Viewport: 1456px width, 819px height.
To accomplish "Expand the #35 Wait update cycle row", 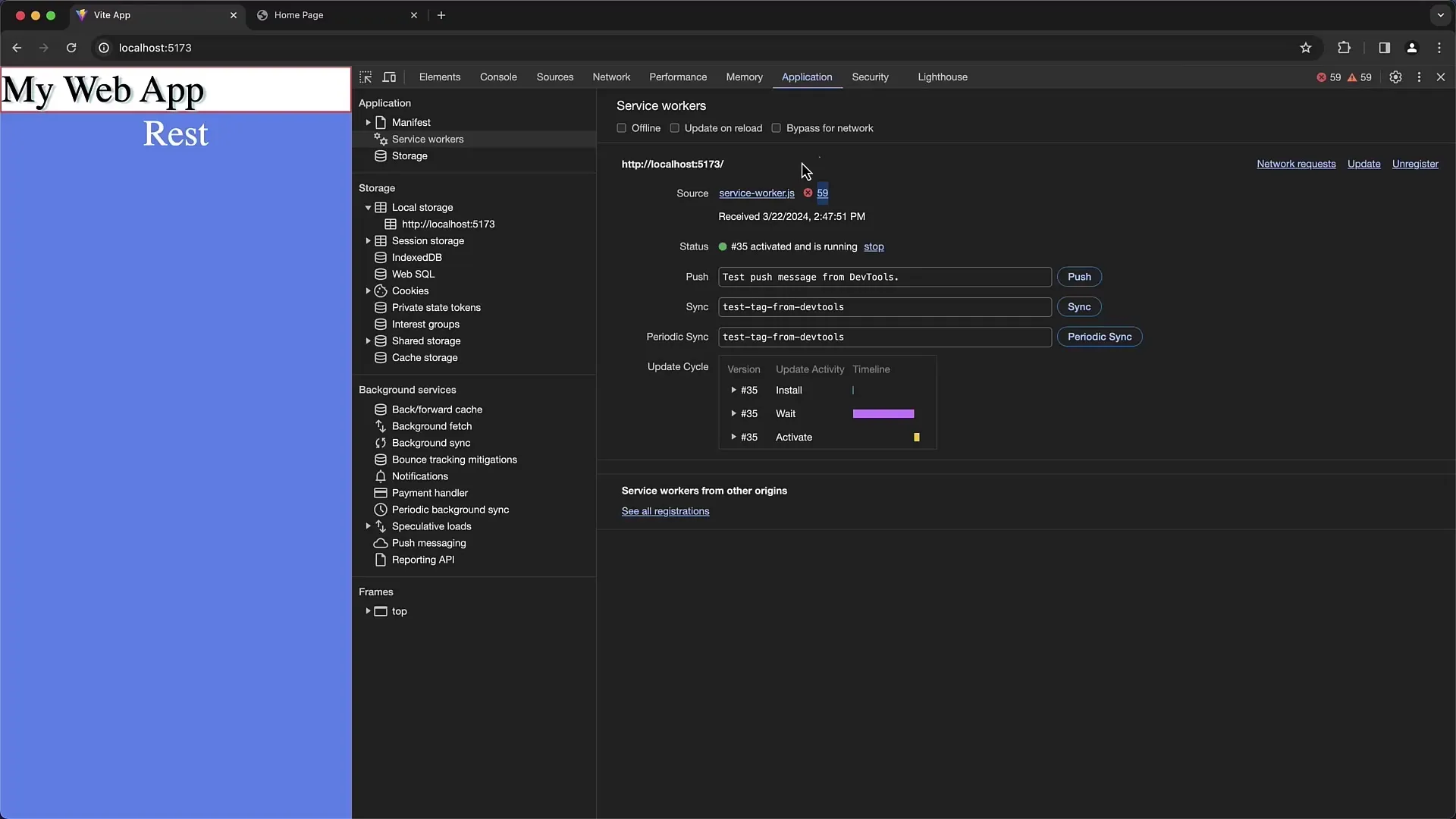I will coord(733,414).
